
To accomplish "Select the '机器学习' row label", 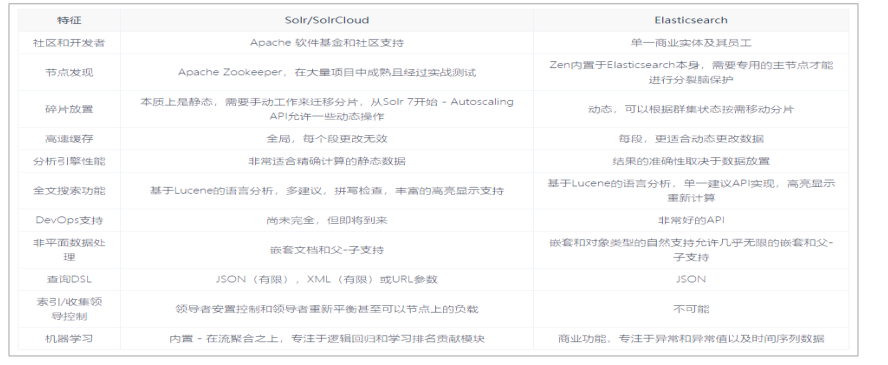I will [69, 338].
